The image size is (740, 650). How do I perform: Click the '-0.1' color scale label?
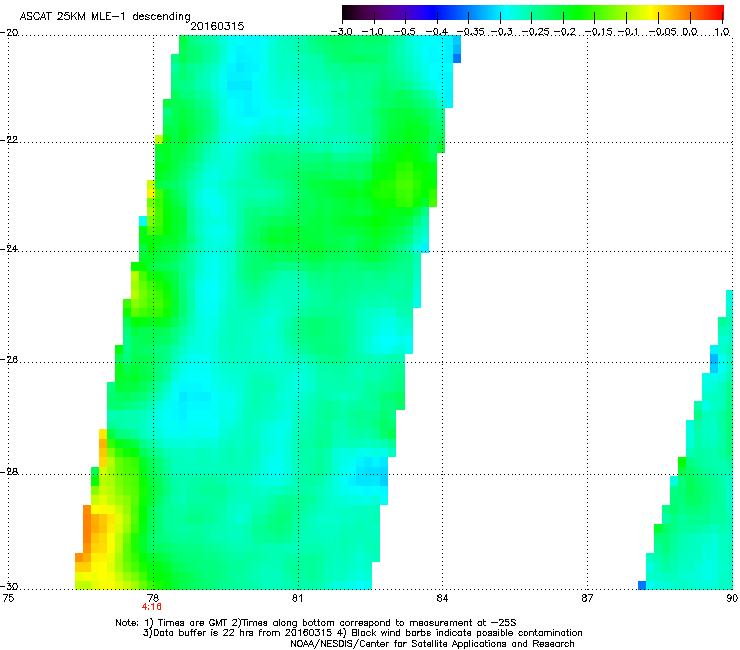pos(628,32)
